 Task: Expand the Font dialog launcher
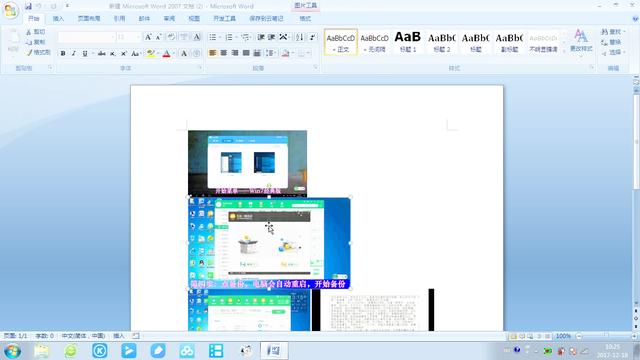coord(200,68)
